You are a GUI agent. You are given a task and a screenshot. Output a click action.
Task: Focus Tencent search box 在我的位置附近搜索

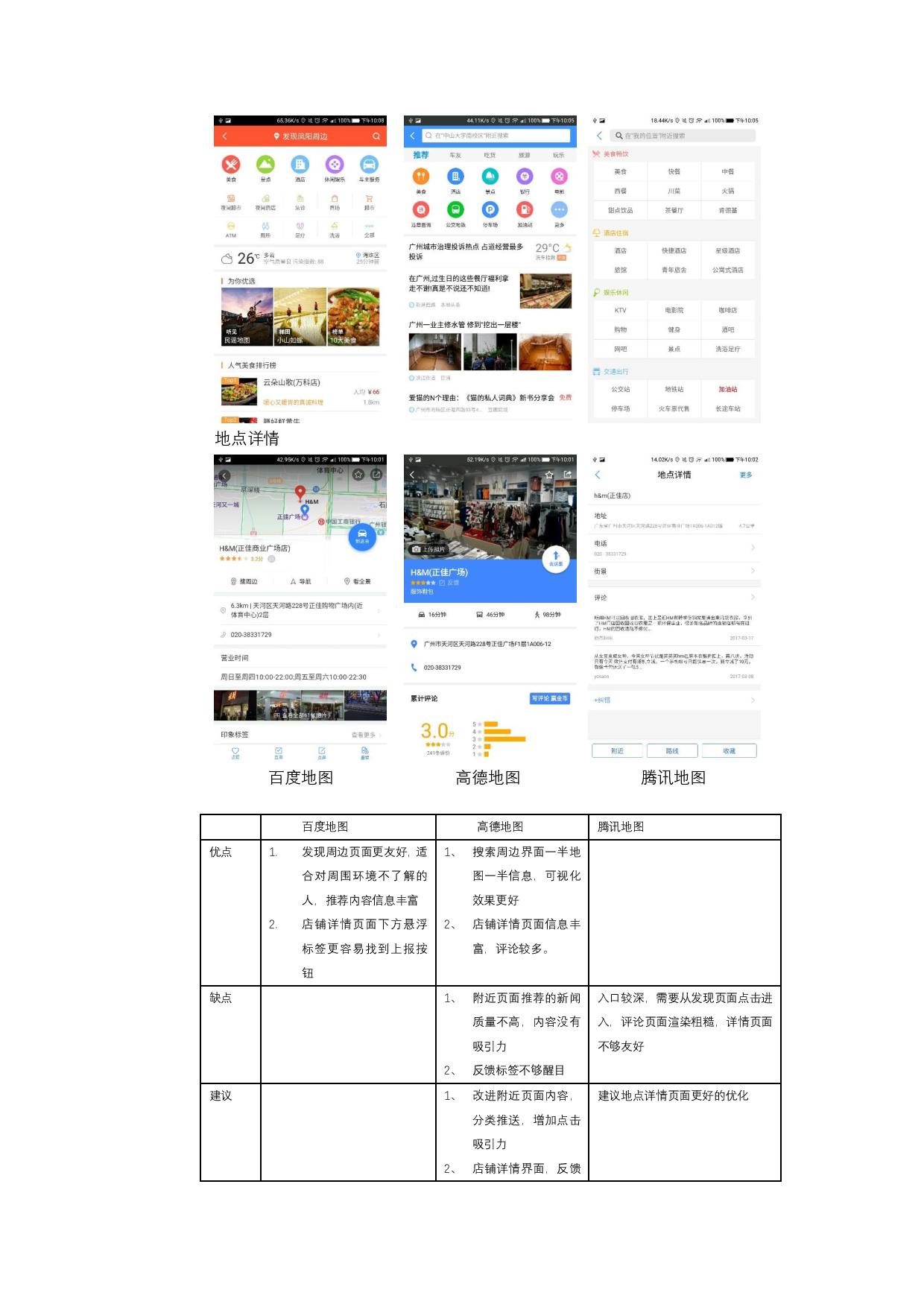pos(683,136)
